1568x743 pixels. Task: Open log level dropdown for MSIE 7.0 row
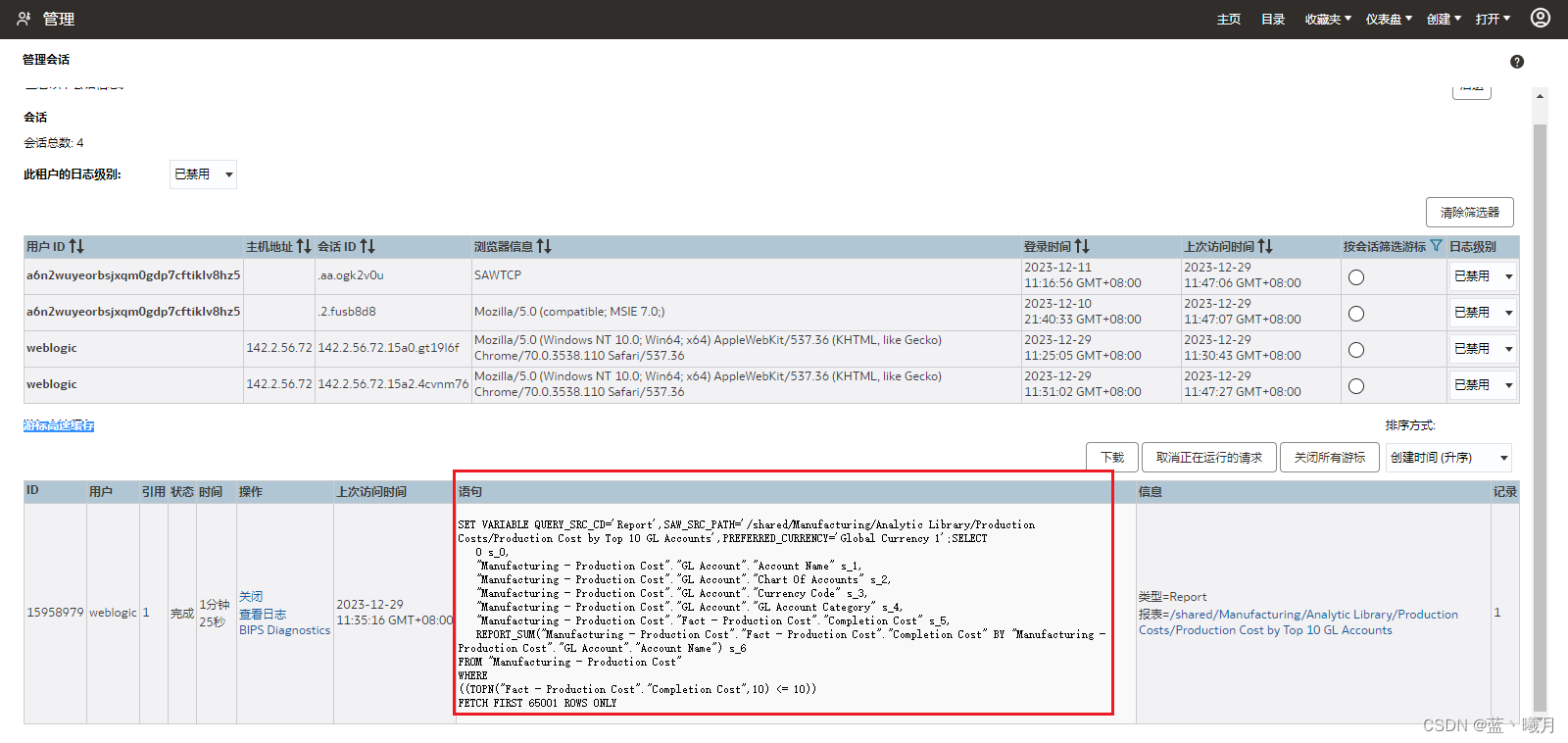click(x=1484, y=313)
